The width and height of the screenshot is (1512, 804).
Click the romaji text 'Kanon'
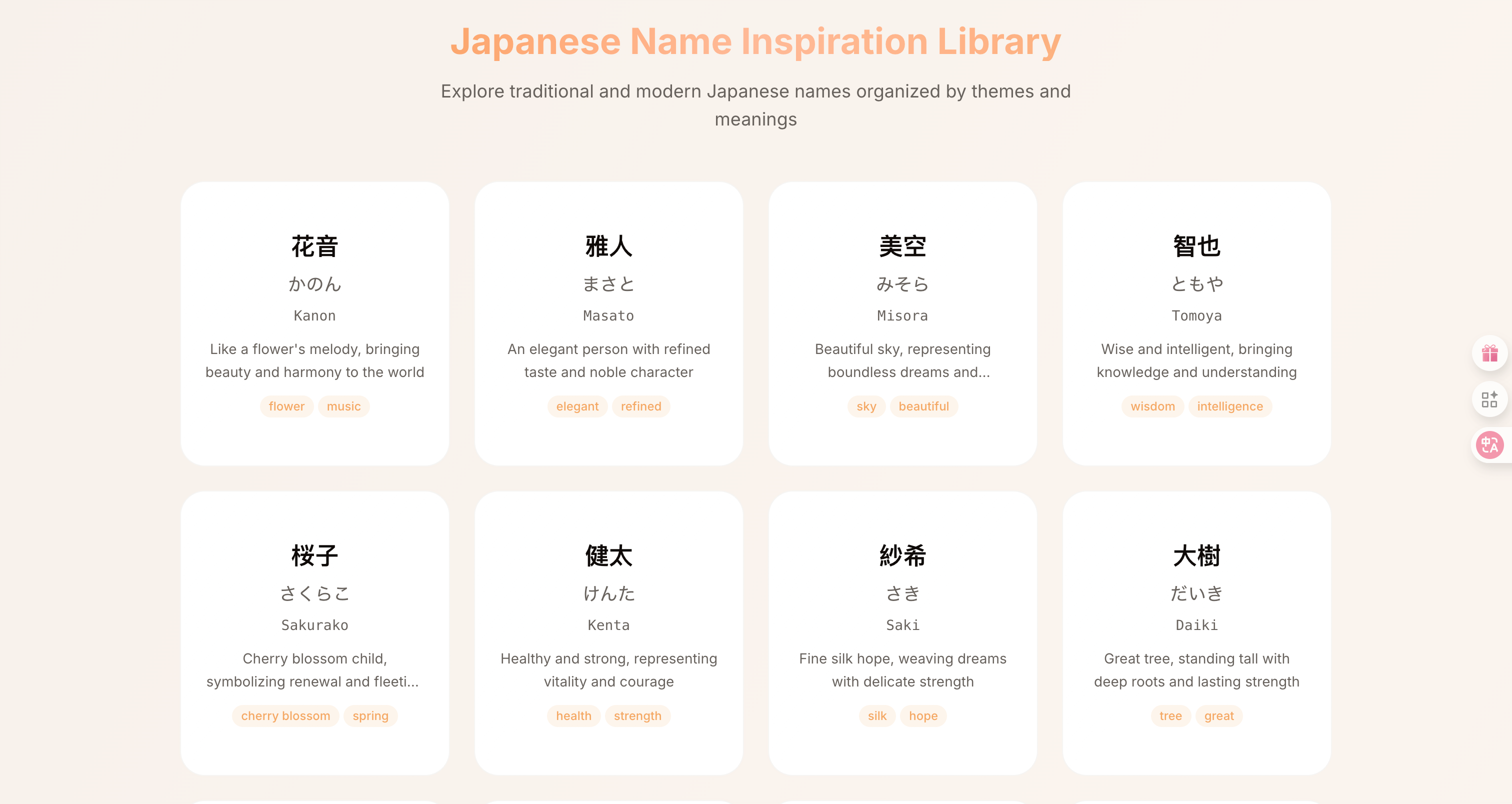pyautogui.click(x=315, y=315)
